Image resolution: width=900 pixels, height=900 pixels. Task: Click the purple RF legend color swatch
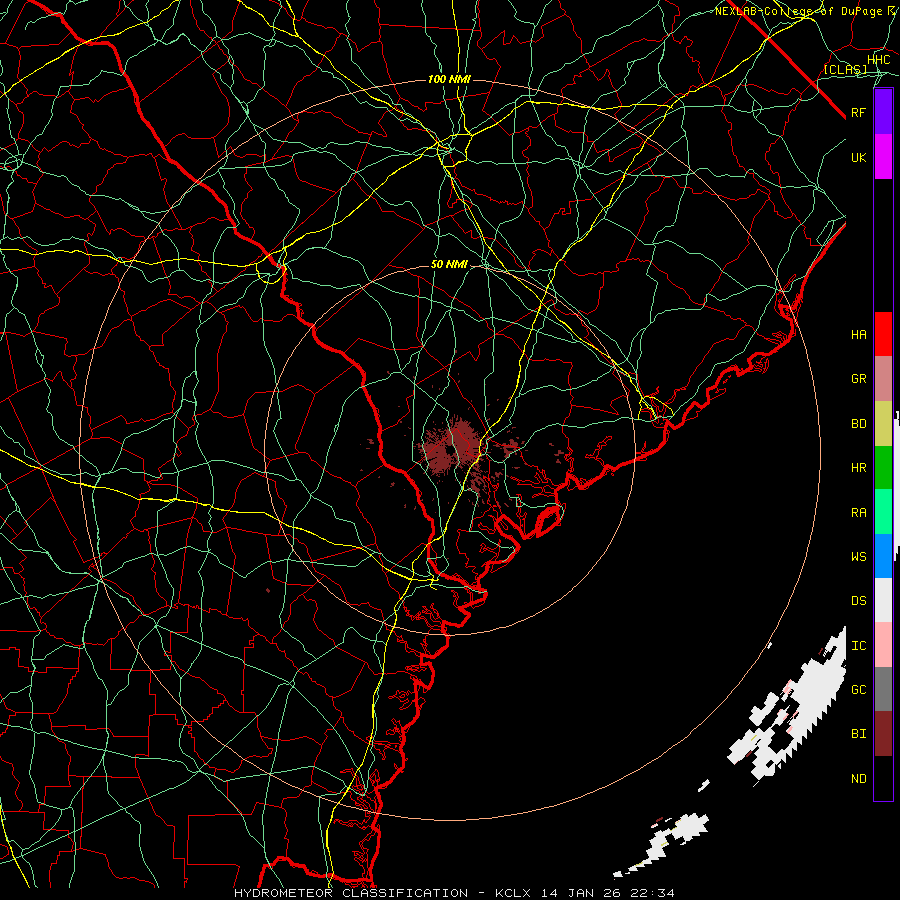click(x=883, y=112)
